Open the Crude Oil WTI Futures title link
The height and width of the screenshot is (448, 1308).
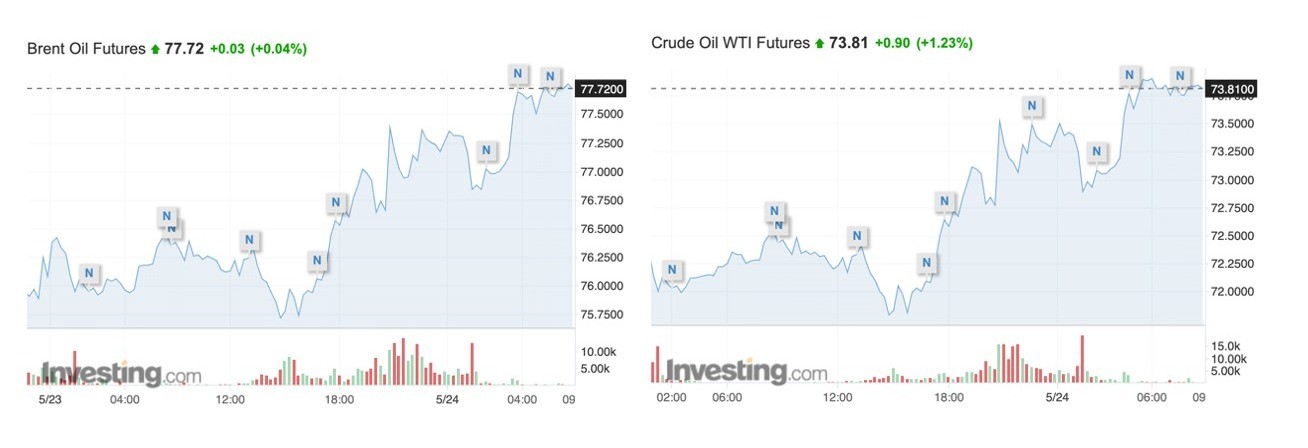(x=731, y=43)
